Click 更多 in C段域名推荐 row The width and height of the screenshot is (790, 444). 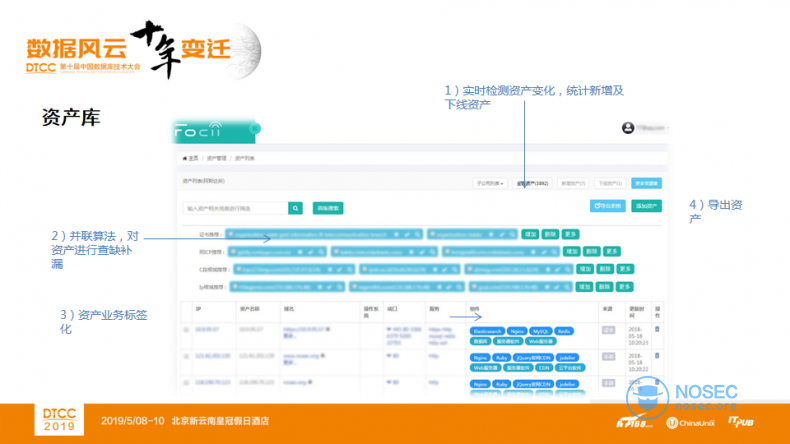pyautogui.click(x=625, y=269)
